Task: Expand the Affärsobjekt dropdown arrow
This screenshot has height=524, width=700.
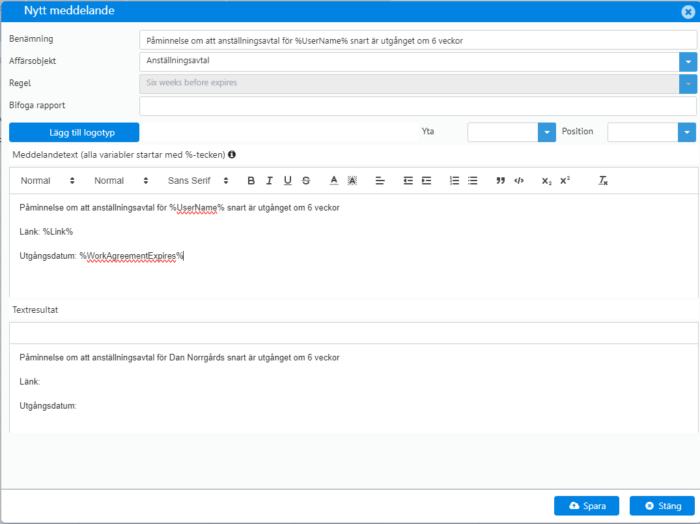Action: click(x=688, y=62)
